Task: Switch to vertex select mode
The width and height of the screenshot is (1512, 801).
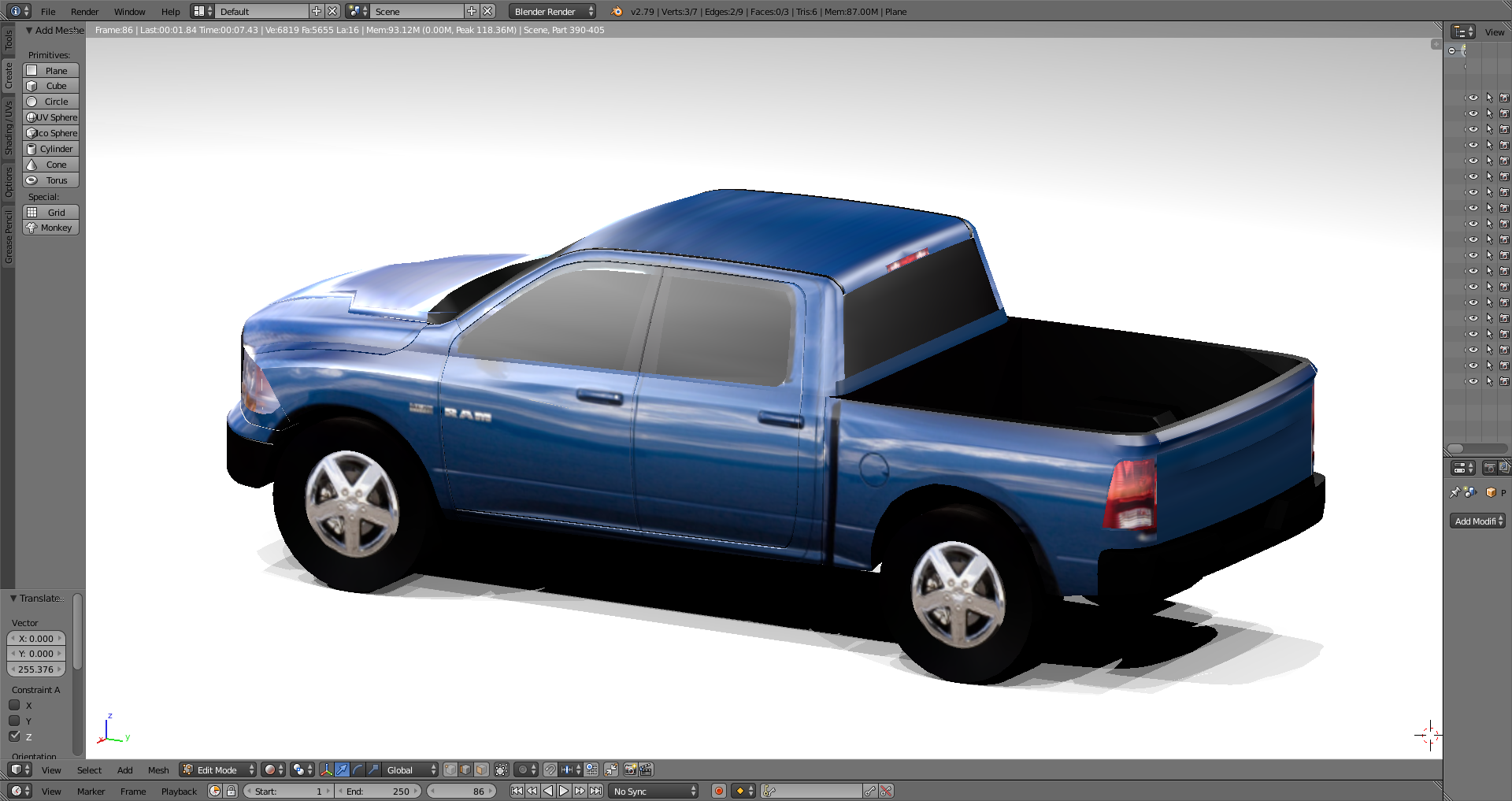Action: click(x=450, y=770)
